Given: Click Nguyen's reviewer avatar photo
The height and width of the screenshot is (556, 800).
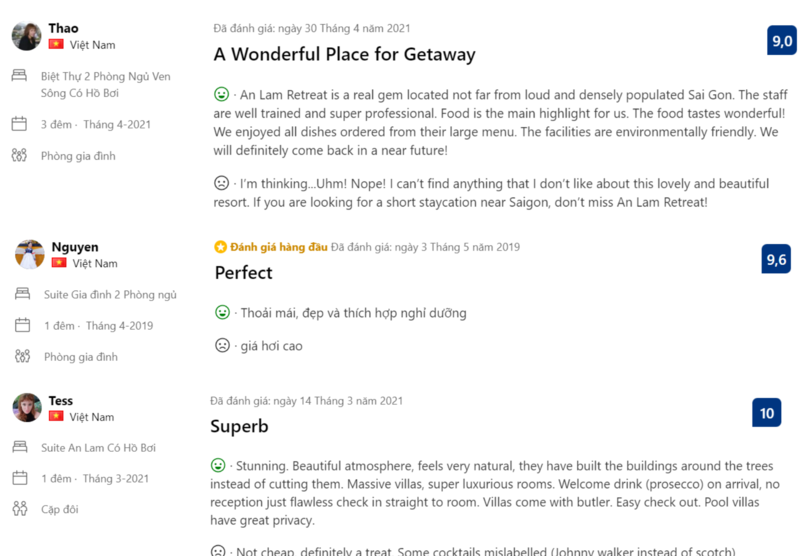Looking at the screenshot, I should (x=30, y=255).
